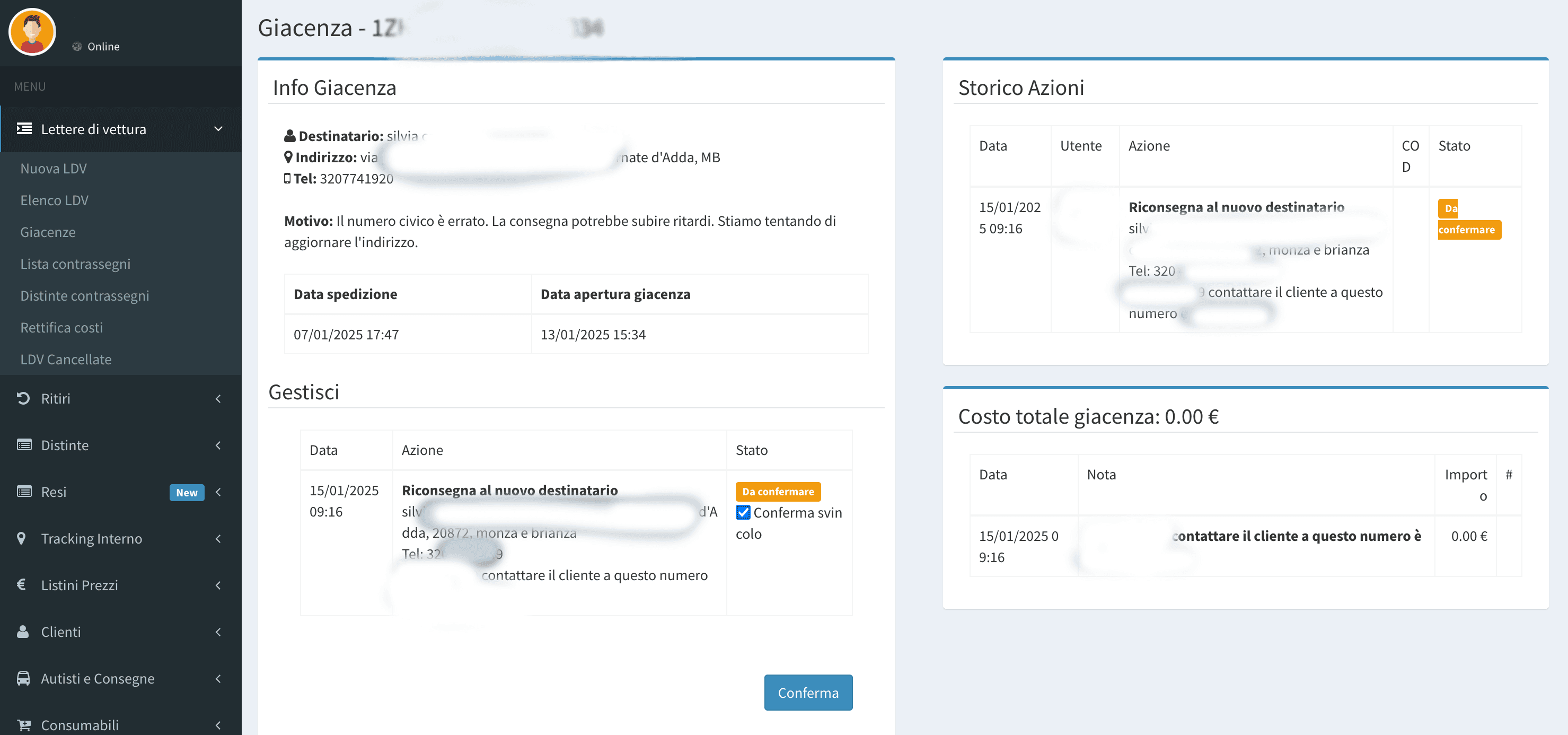Viewport: 1568px width, 735px height.
Task: Click the Ritiri refresh arrow icon
Action: pos(23,398)
